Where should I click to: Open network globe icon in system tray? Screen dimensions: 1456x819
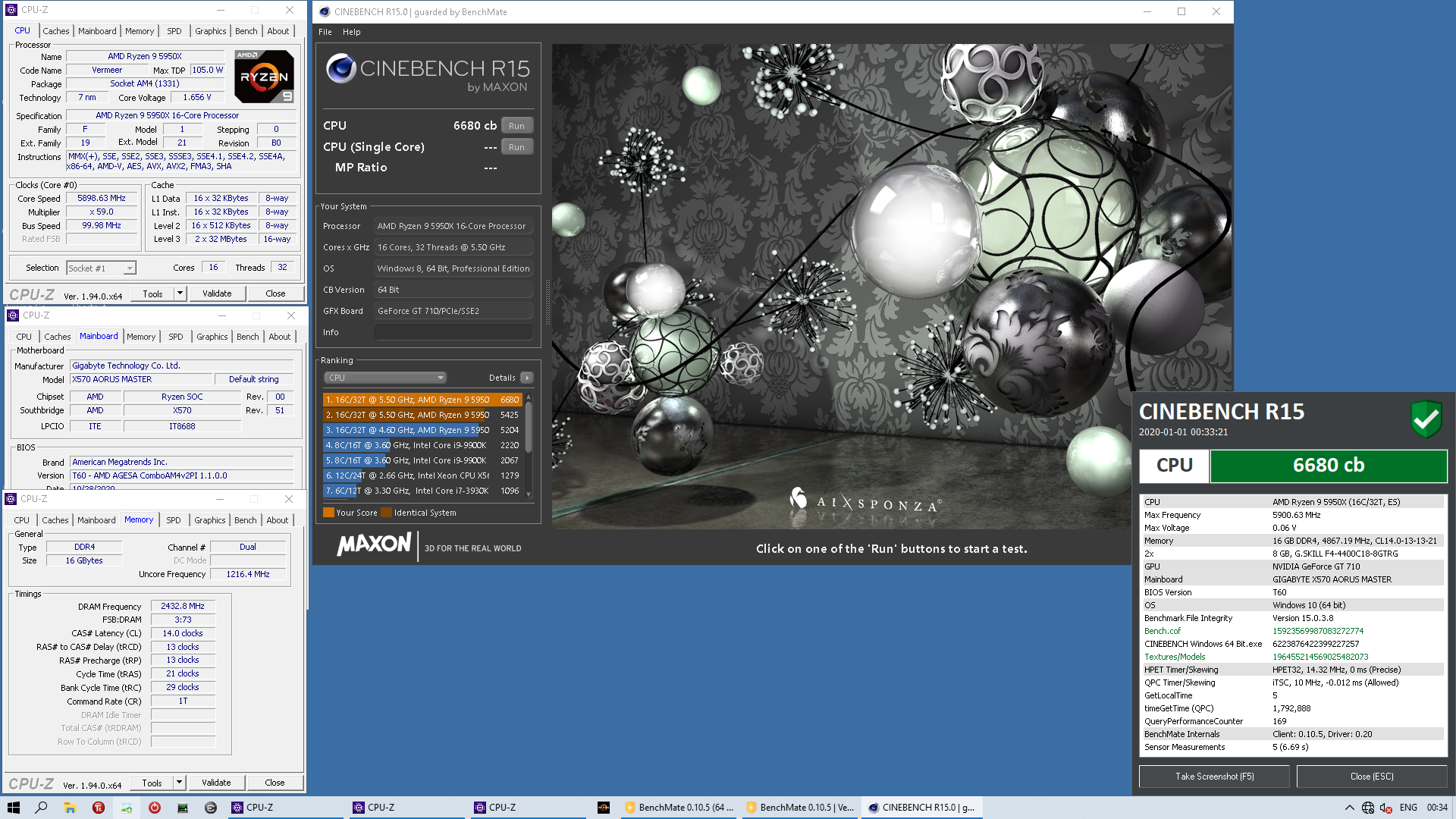[1368, 808]
